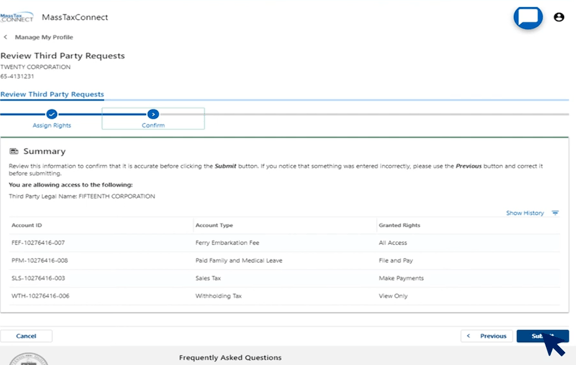
Task: Click the back chevron beside Manage My Profile
Action: [6, 37]
